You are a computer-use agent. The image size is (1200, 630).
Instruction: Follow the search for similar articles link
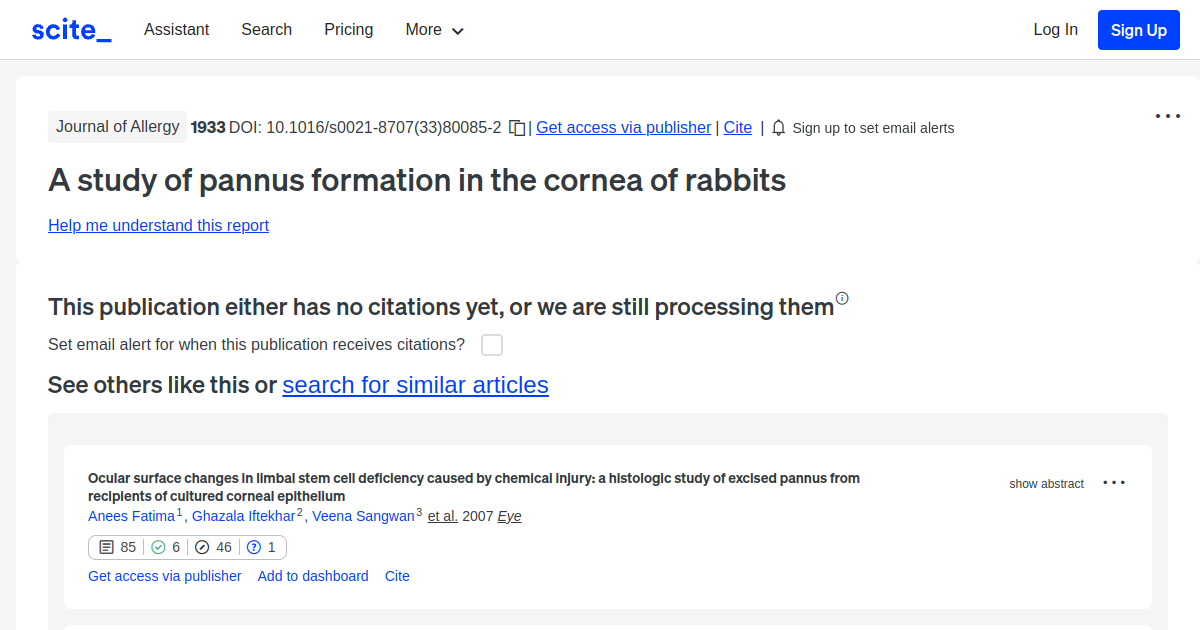[415, 385]
